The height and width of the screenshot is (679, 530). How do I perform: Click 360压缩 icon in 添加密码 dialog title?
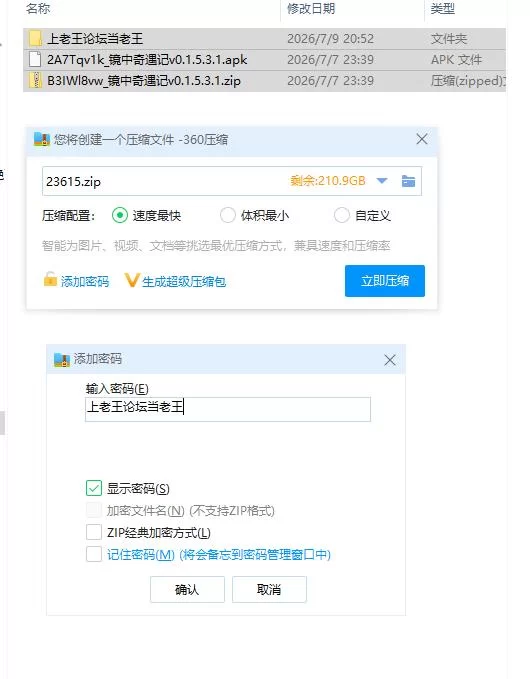click(62, 359)
